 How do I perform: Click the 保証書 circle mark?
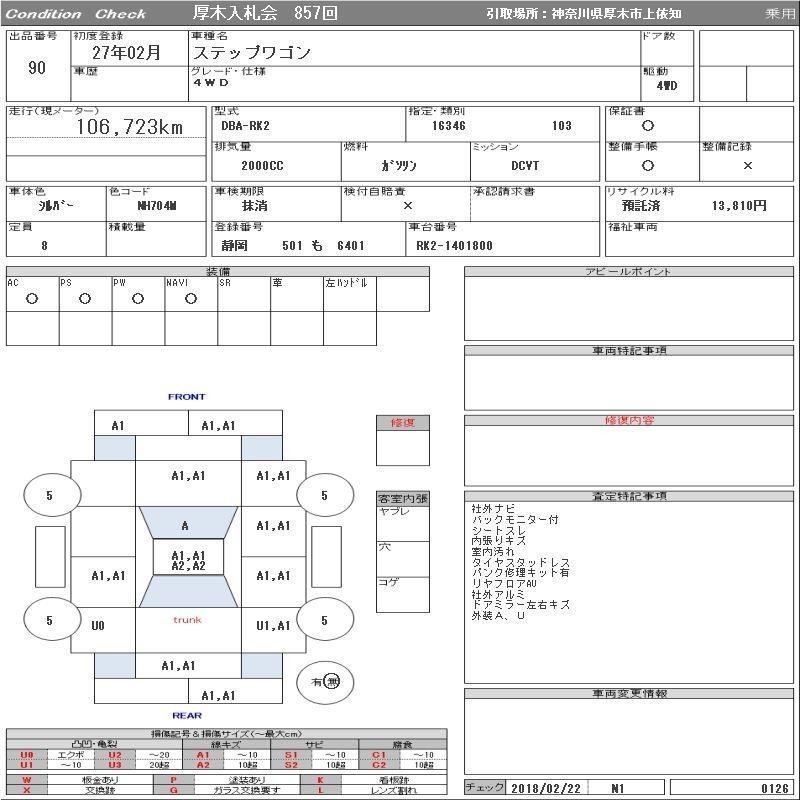(x=648, y=126)
